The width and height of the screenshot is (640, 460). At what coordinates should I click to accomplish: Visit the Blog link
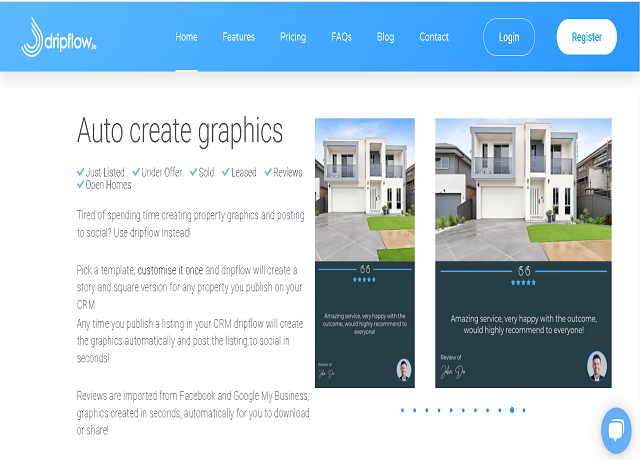385,37
